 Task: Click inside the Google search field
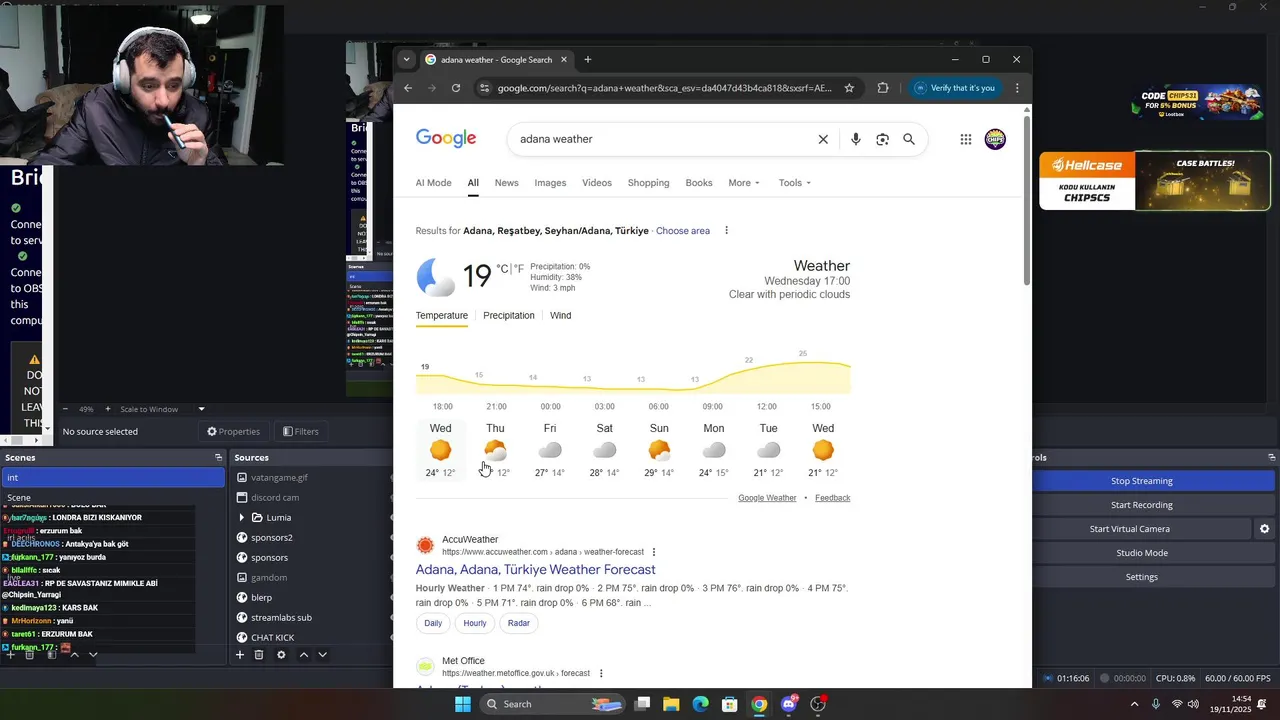[x=660, y=139]
